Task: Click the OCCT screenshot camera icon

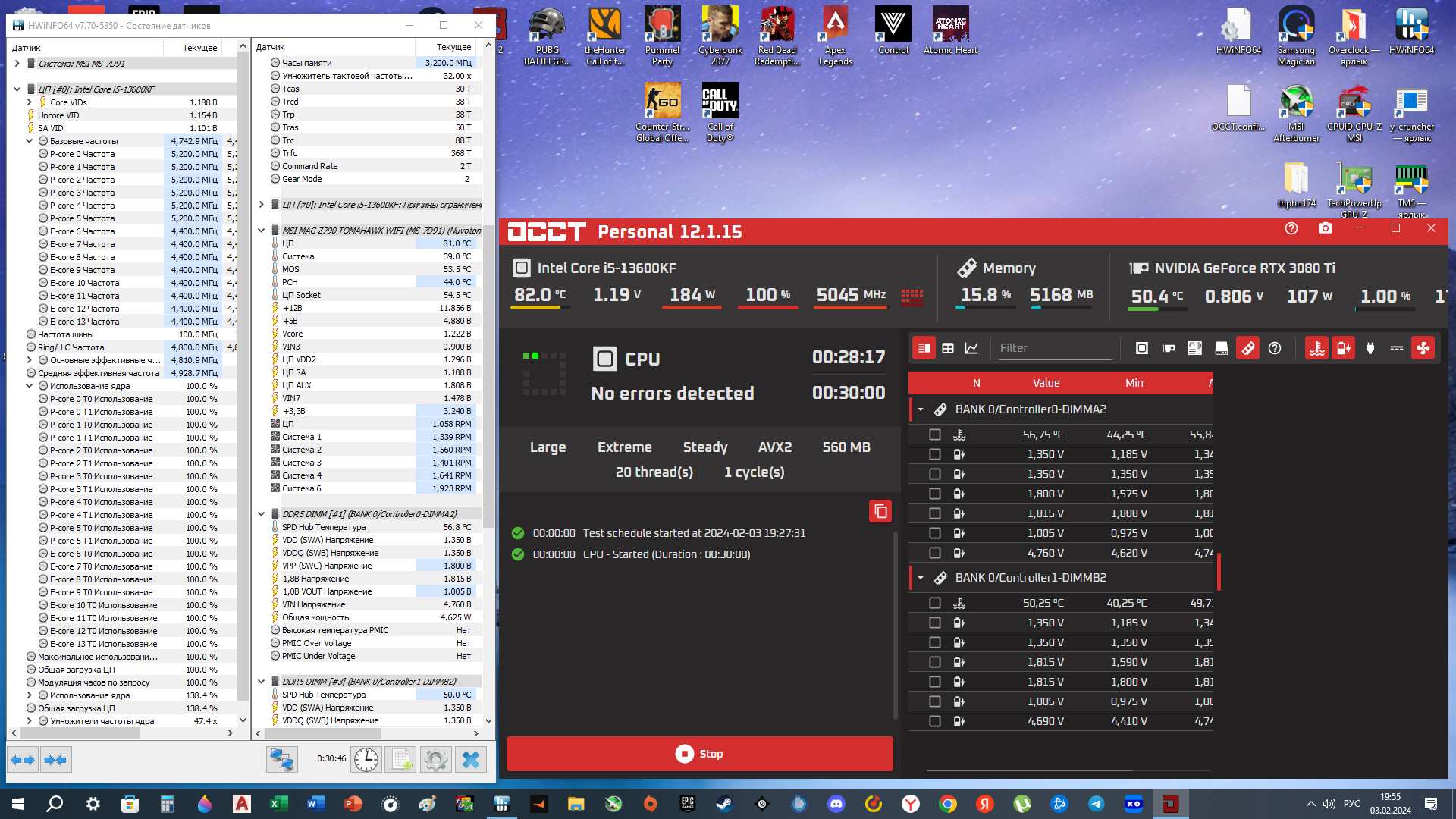Action: click(x=1325, y=228)
